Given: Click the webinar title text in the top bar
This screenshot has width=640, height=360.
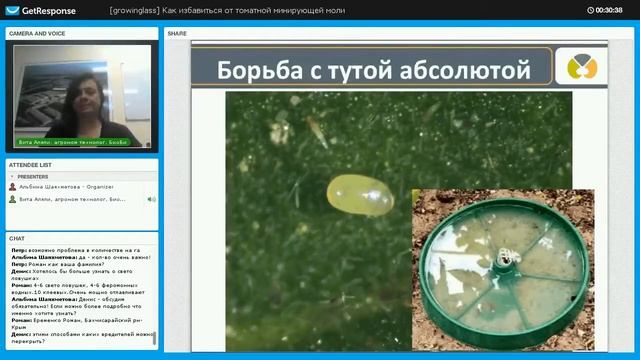Looking at the screenshot, I should (227, 11).
